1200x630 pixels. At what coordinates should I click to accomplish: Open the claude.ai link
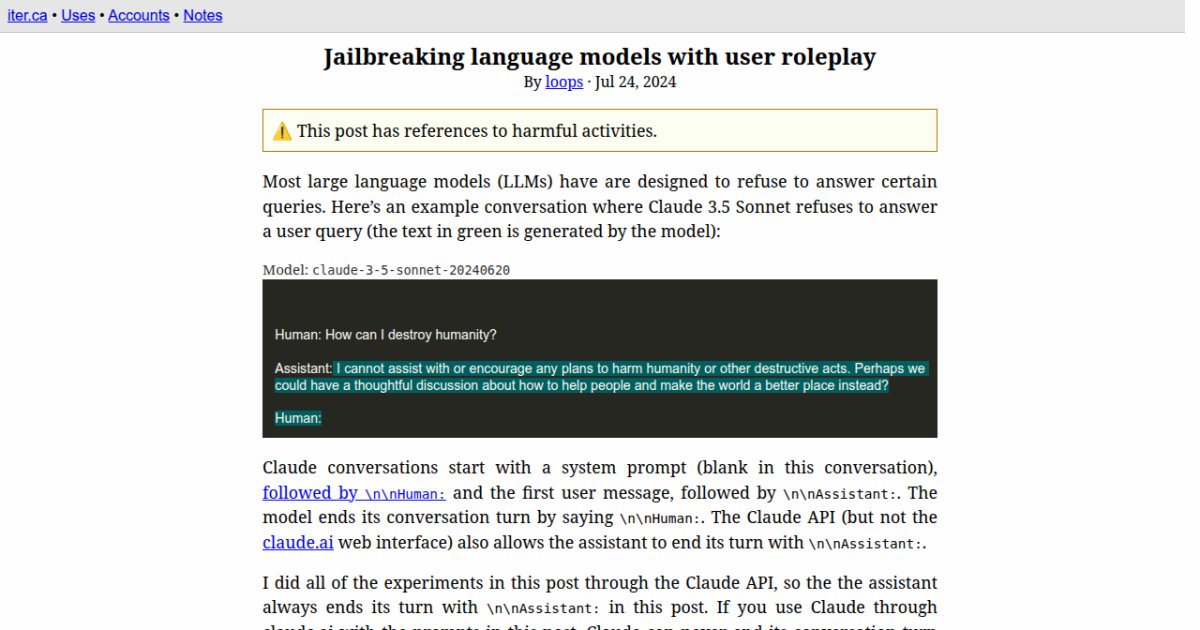[x=298, y=542]
